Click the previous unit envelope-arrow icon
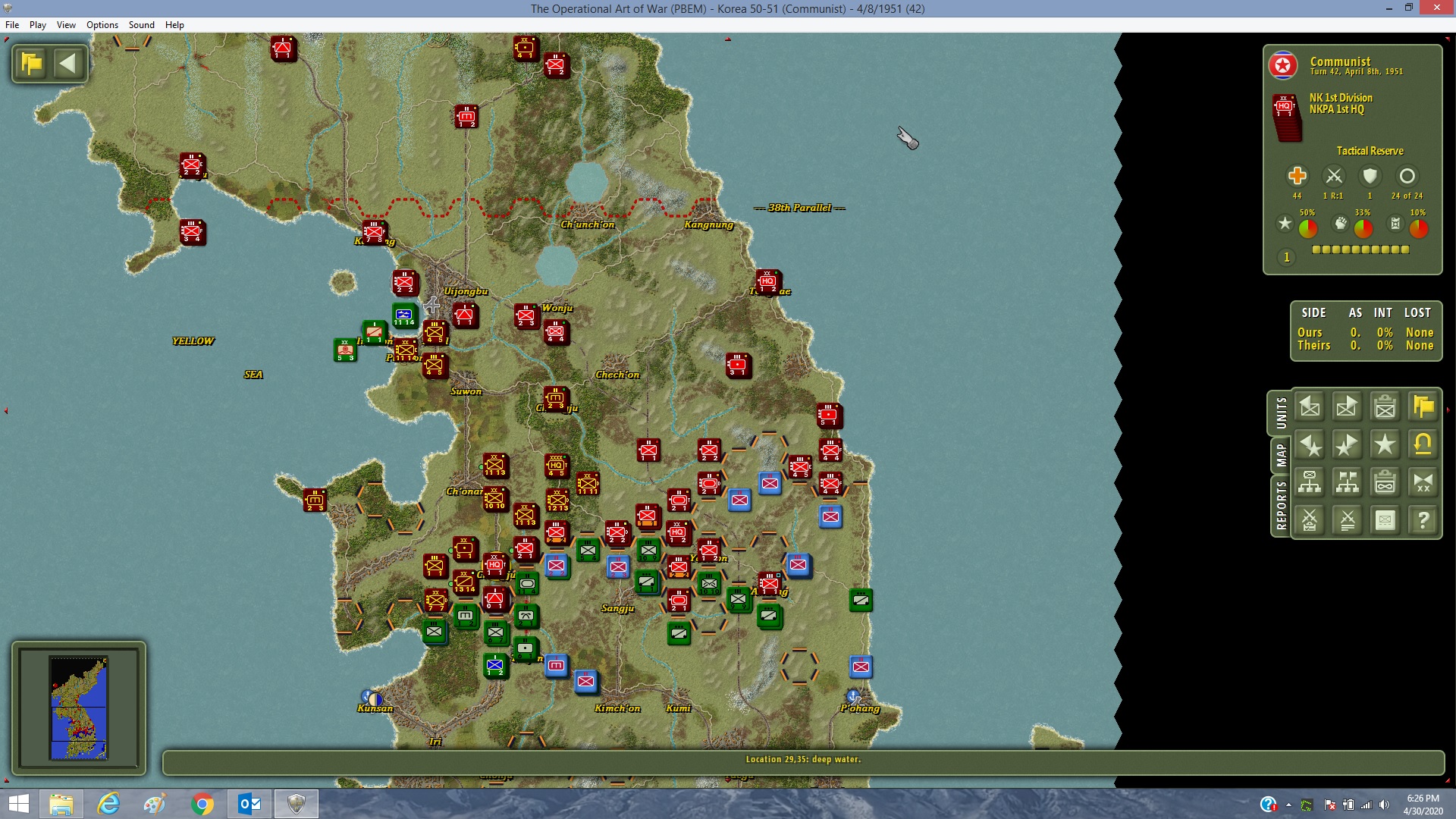Screen dimensions: 1456x819 (1310, 407)
